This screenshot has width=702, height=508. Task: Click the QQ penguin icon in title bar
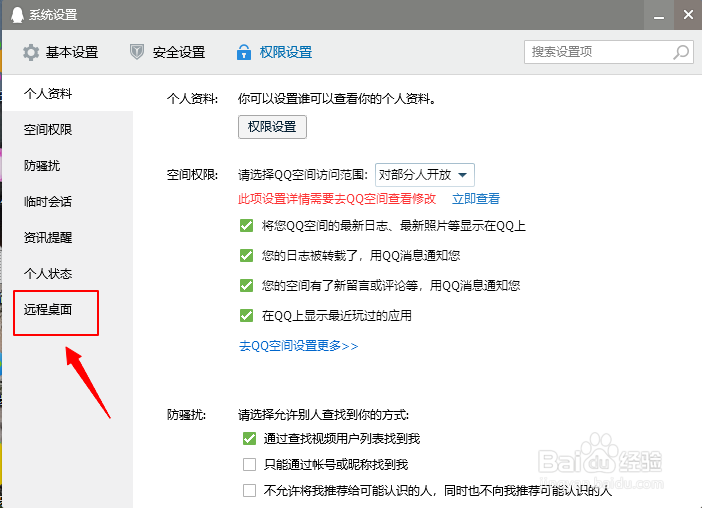(x=17, y=14)
